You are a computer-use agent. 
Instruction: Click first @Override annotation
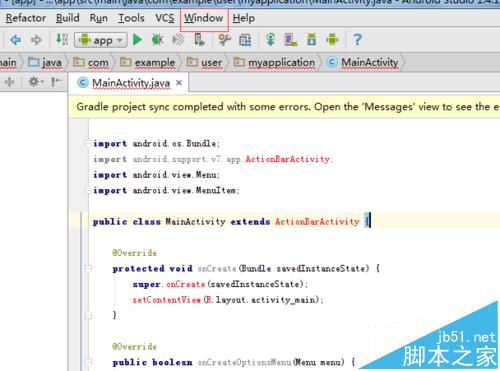pos(134,253)
